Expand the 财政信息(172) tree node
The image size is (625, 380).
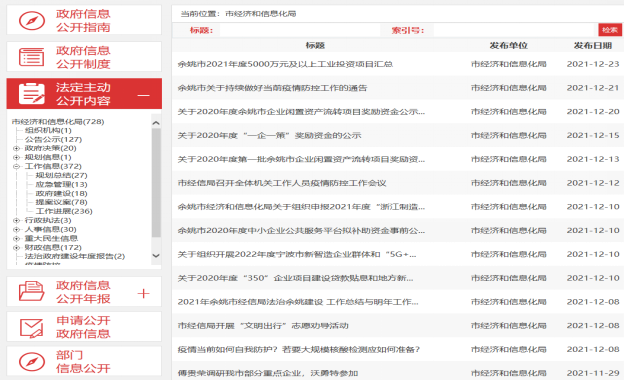[x=16, y=248]
